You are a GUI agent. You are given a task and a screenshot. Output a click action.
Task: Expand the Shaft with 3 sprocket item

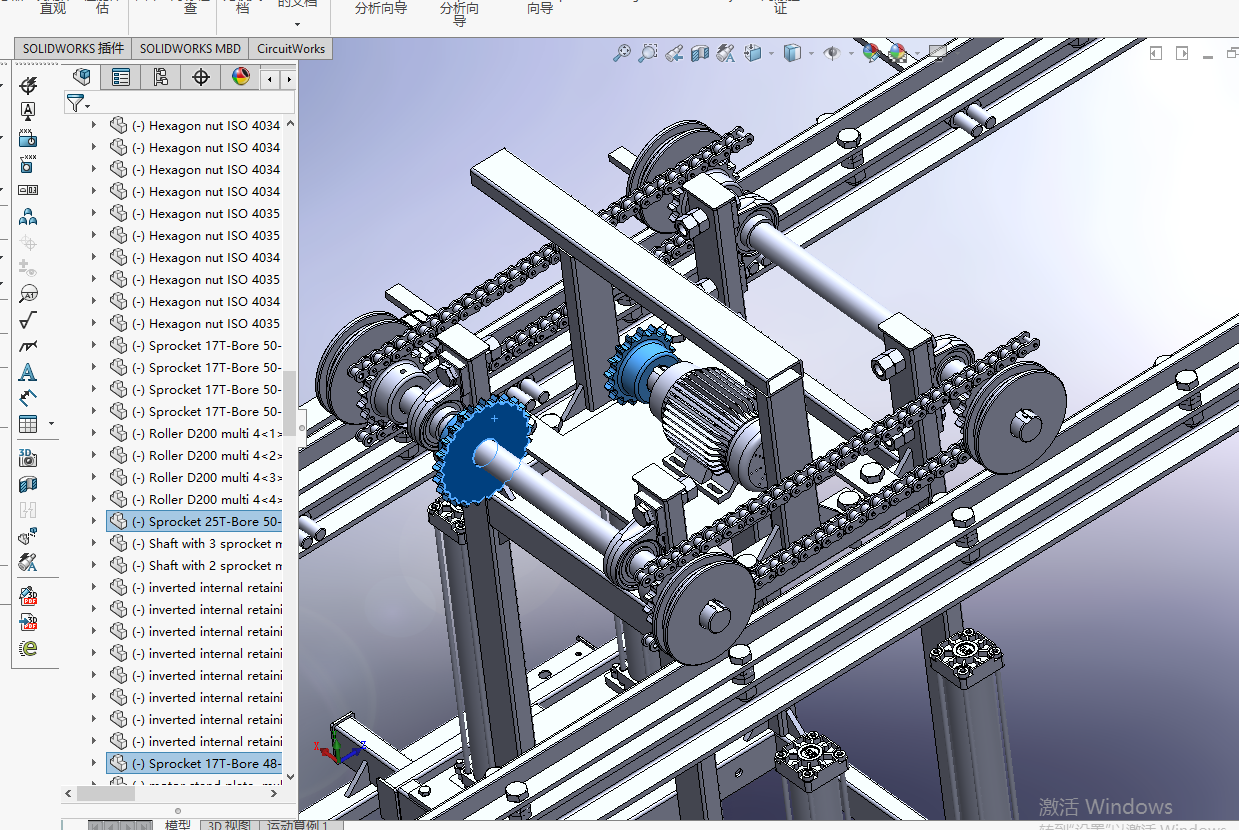(x=95, y=543)
